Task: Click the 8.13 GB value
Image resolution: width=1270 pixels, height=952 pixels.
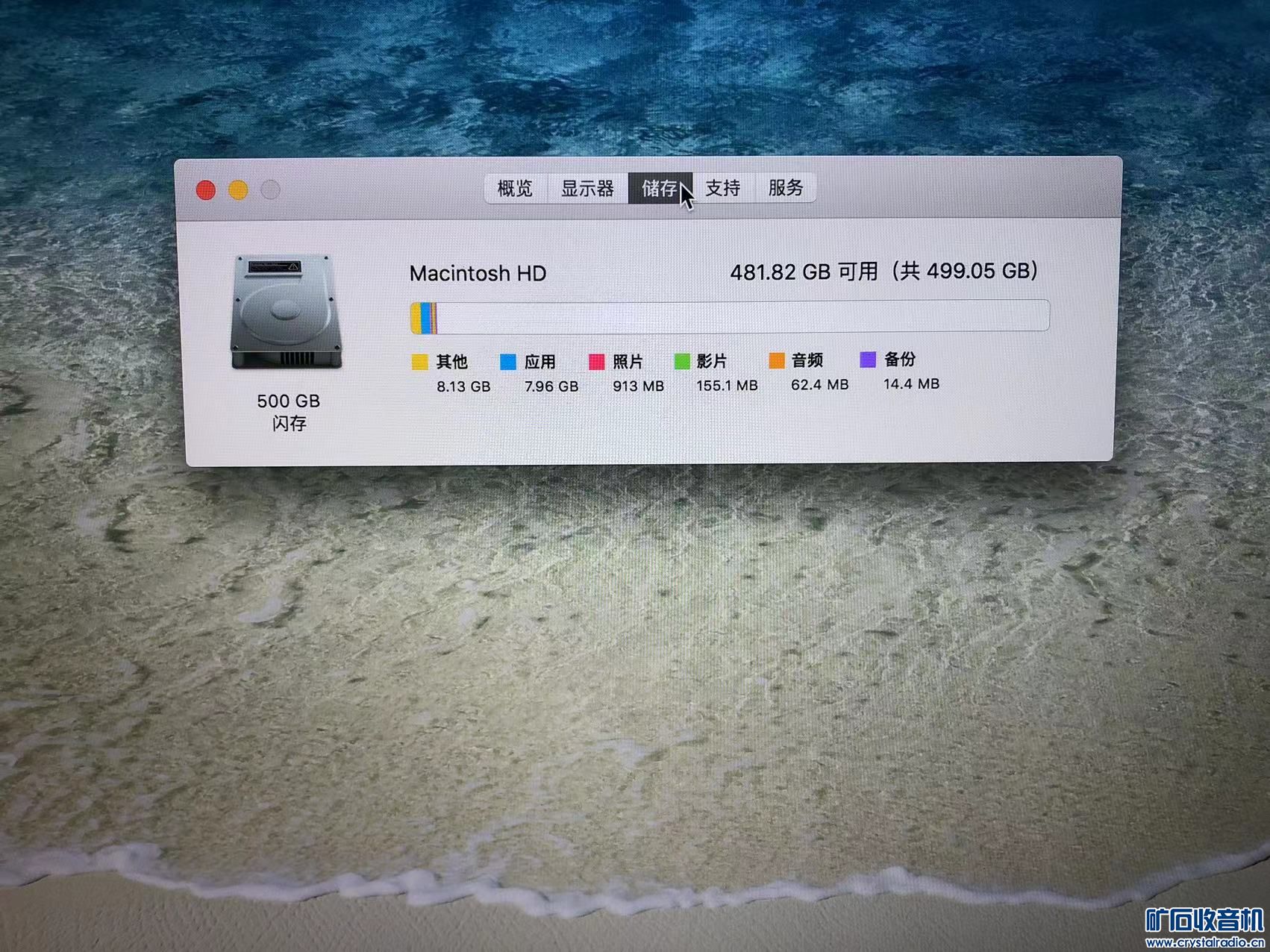Action: click(x=463, y=386)
